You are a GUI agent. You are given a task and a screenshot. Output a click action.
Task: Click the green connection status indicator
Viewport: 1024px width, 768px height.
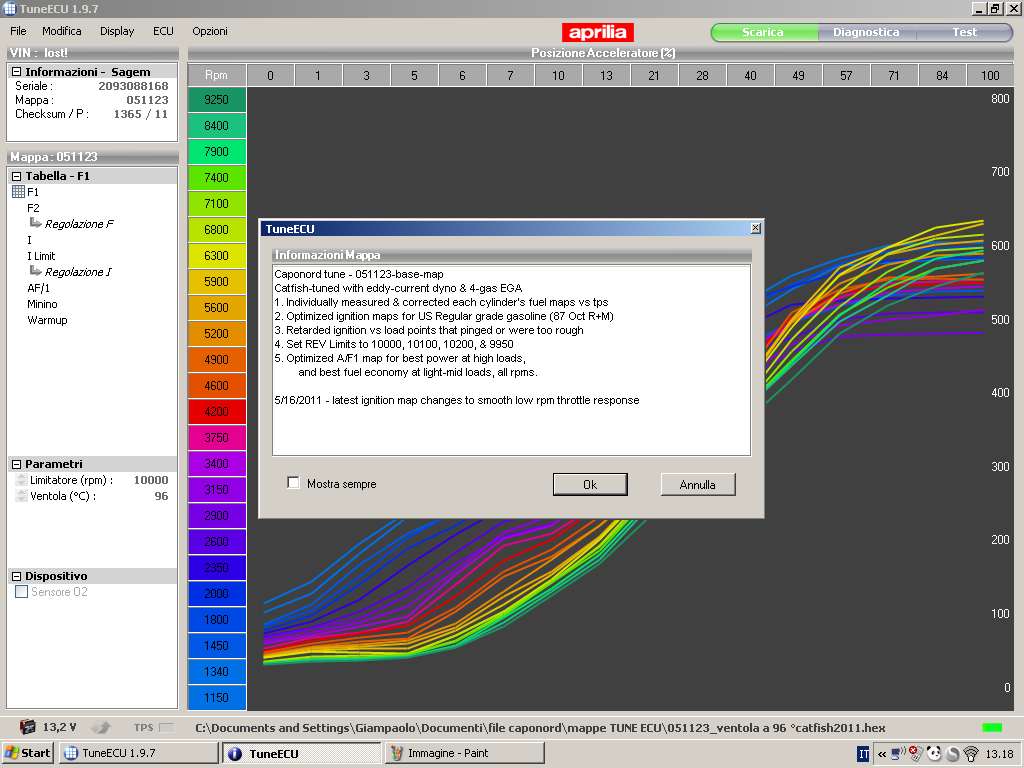992,728
